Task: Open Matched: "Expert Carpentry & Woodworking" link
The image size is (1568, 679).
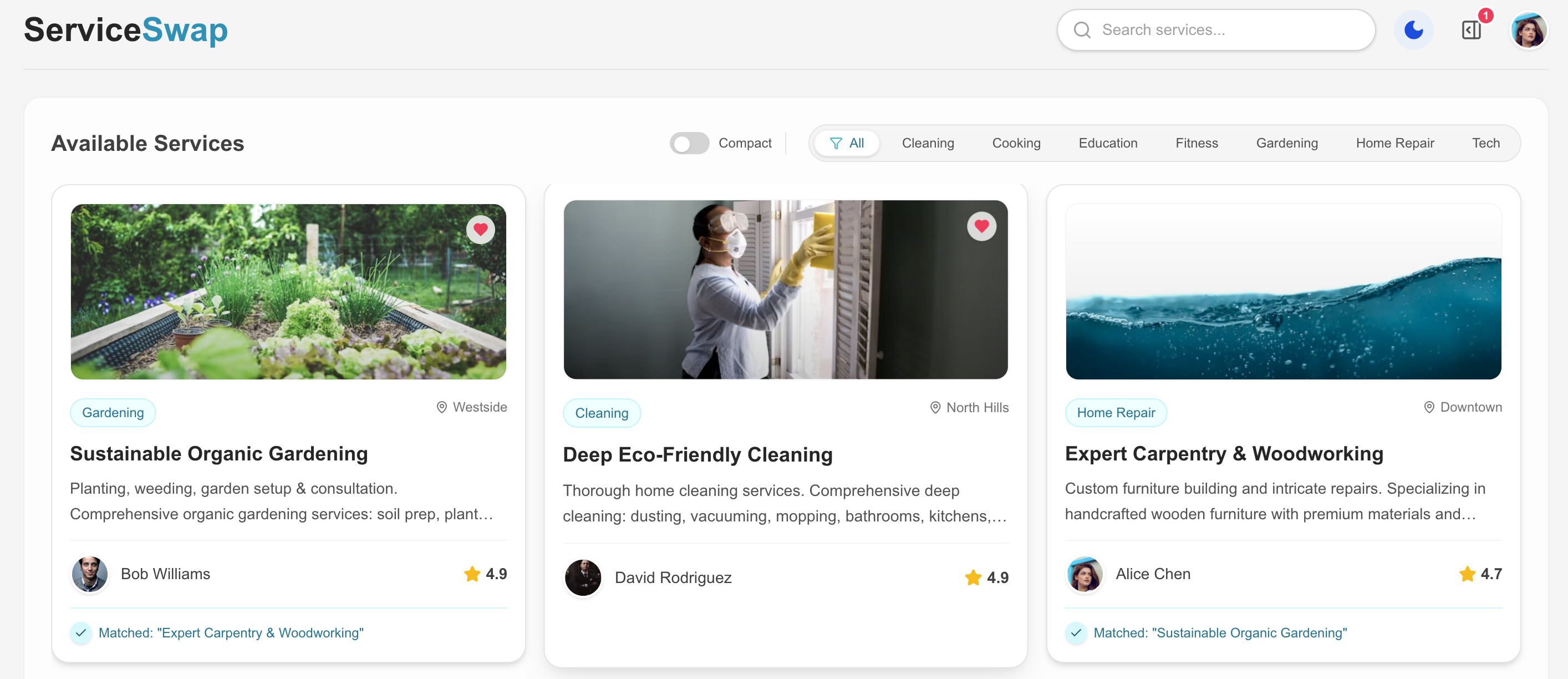Action: (231, 633)
